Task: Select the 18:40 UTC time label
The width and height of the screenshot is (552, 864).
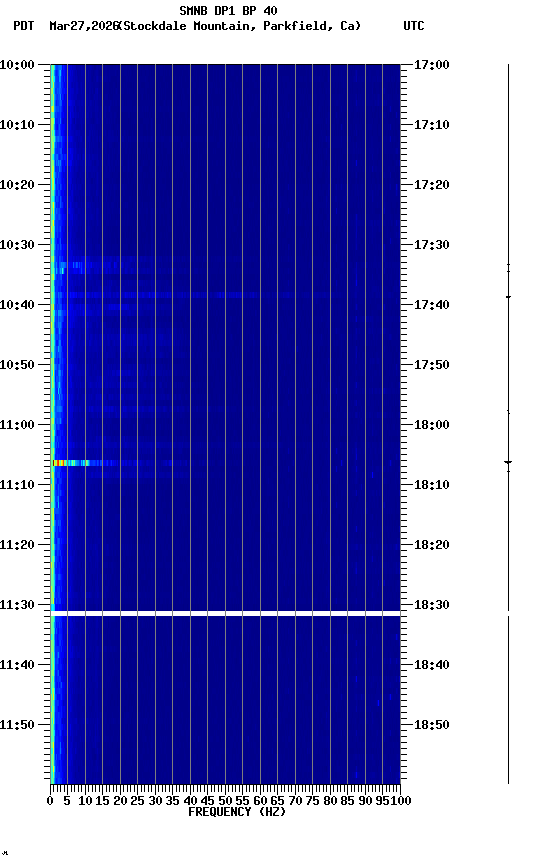Action: click(432, 666)
